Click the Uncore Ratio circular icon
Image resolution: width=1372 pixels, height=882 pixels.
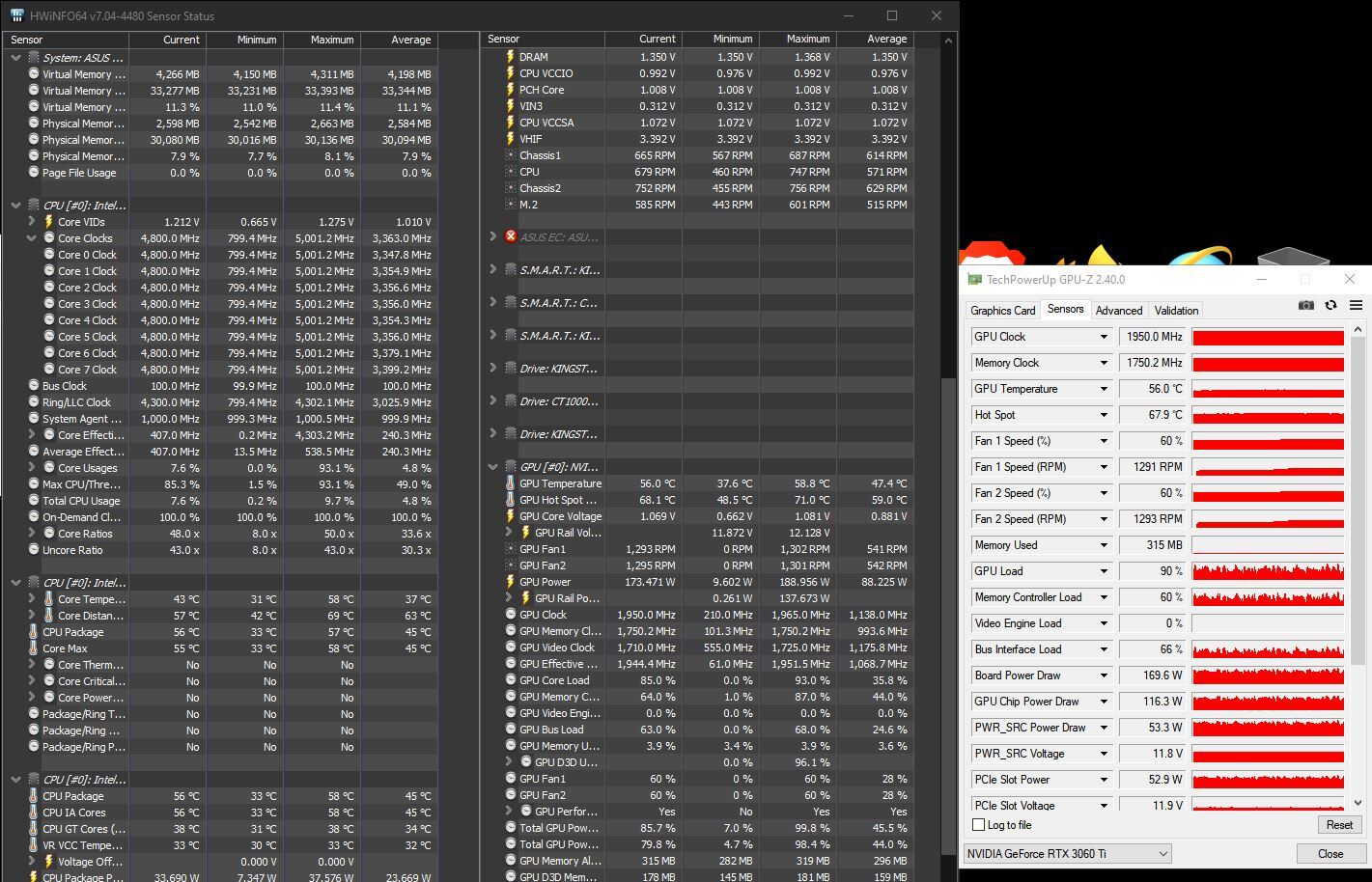coord(34,550)
